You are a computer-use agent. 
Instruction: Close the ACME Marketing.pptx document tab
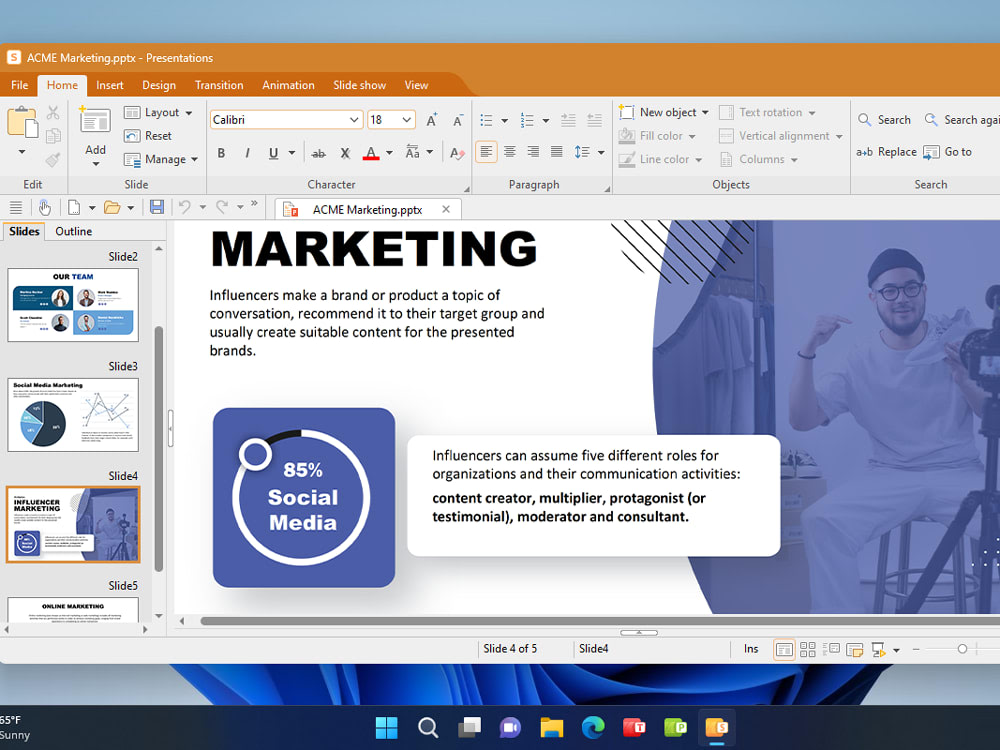coord(446,209)
